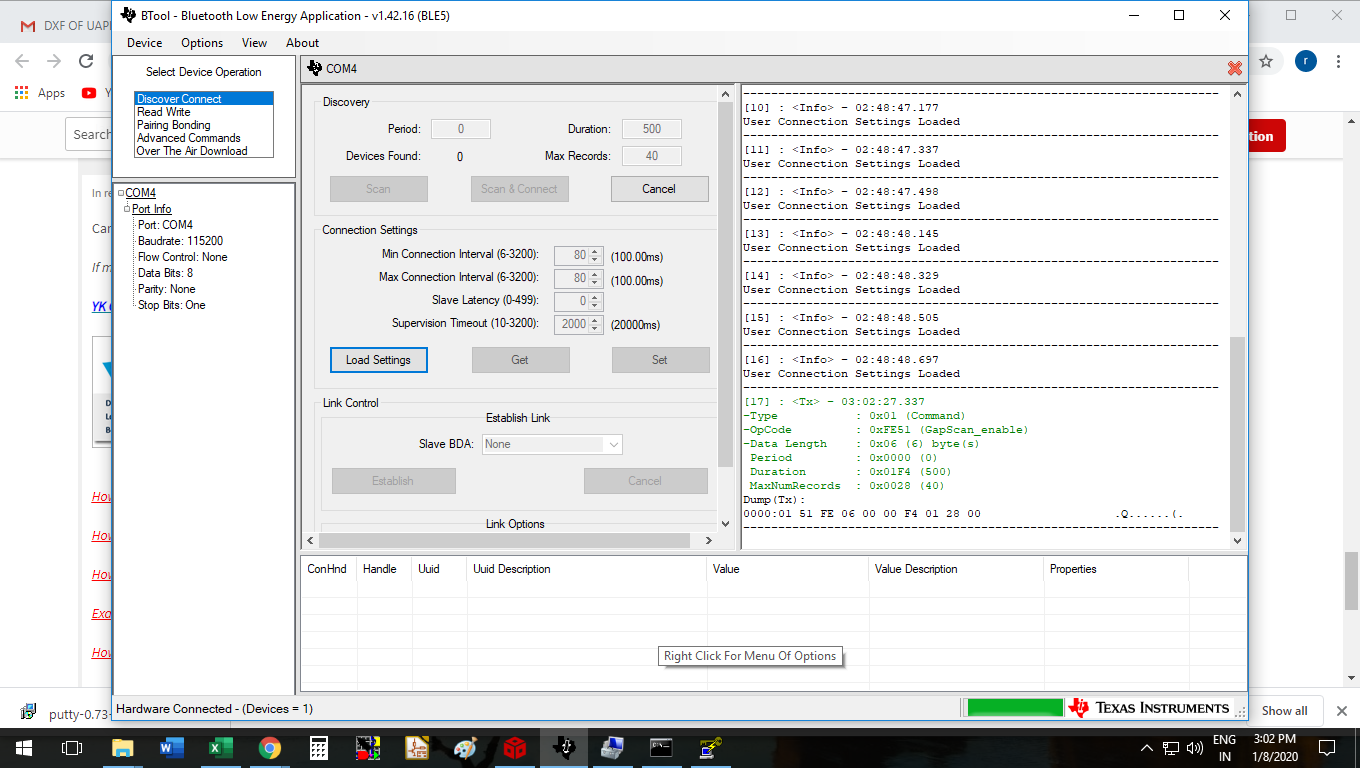Open the View menu
1360x768 pixels.
point(255,43)
